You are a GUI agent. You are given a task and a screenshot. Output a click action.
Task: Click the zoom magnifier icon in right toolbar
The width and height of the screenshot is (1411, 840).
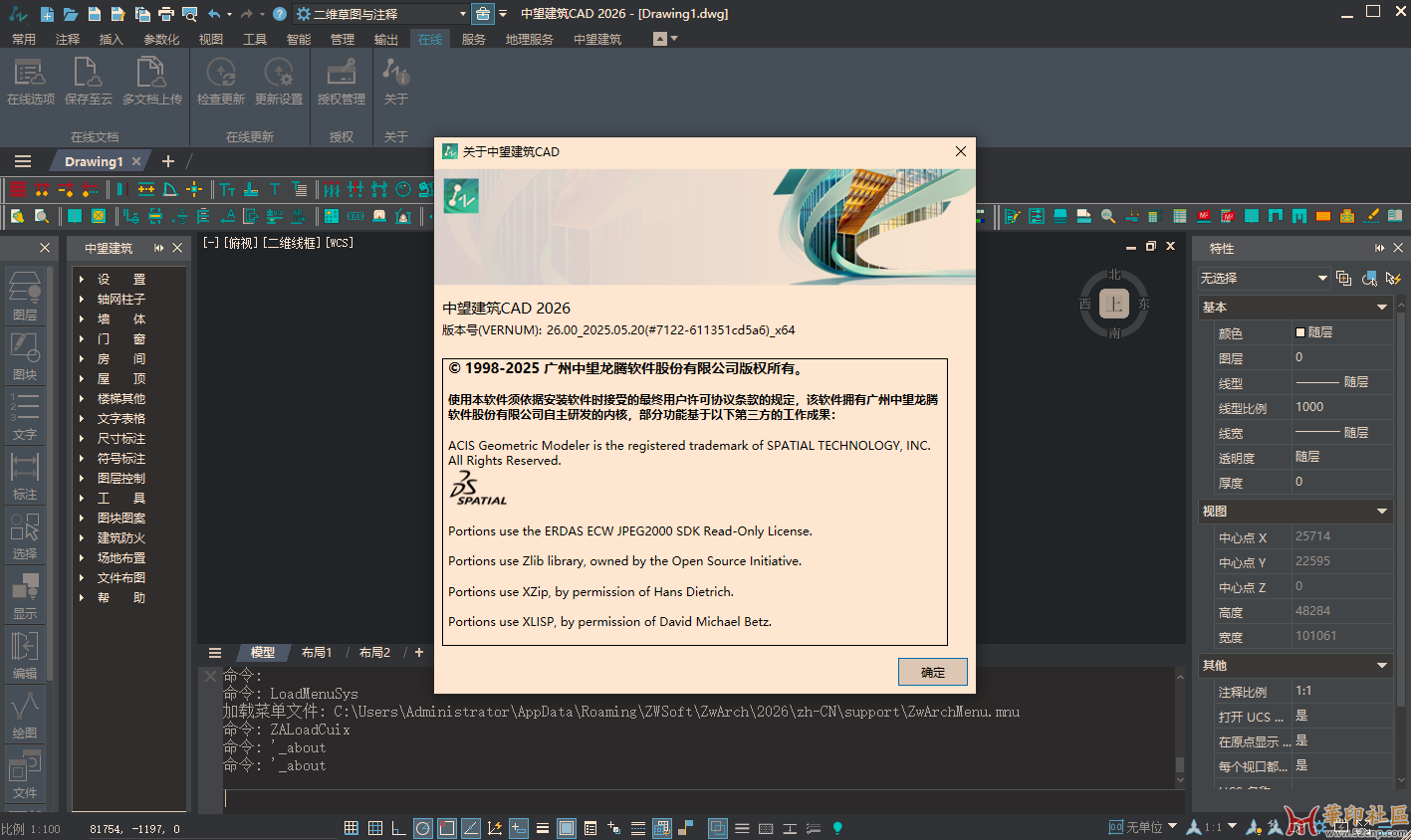1108,216
